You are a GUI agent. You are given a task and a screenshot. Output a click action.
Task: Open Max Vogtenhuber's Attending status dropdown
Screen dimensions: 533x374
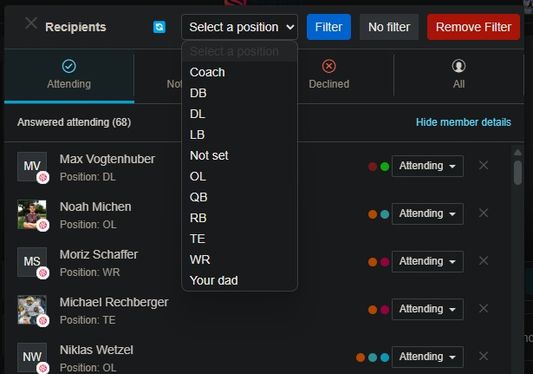pyautogui.click(x=428, y=166)
